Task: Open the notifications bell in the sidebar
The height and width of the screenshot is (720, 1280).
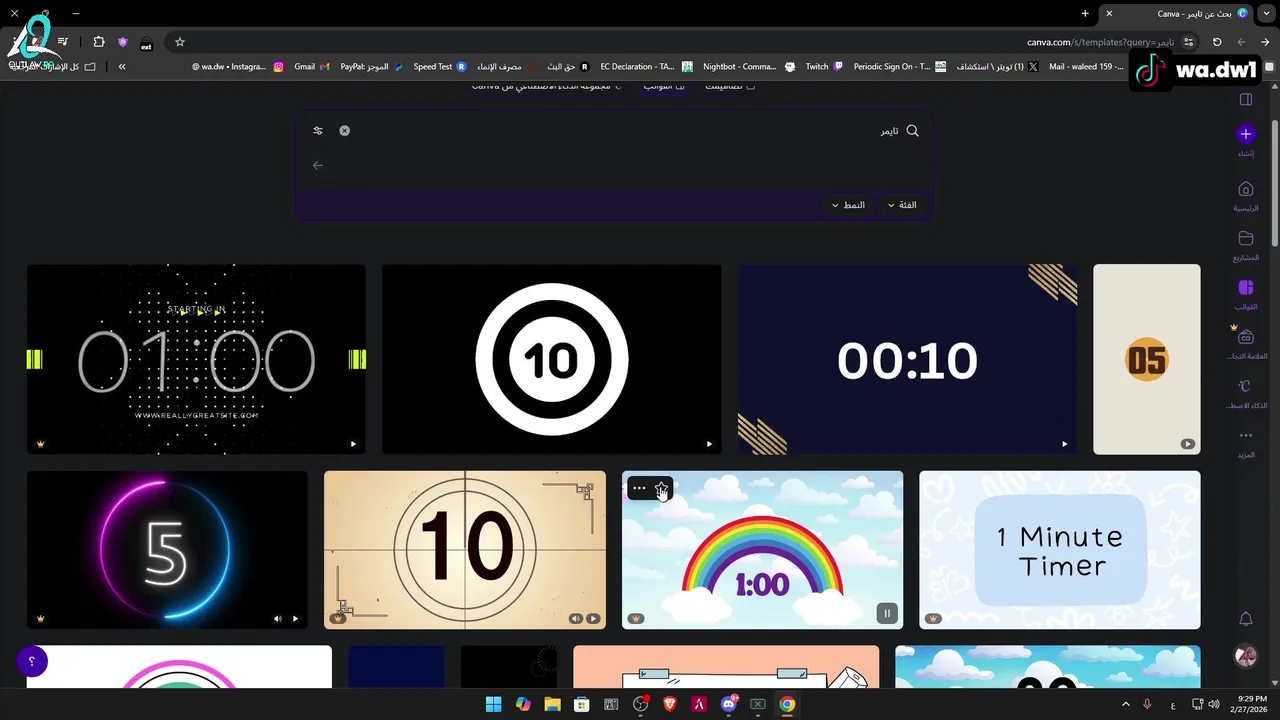Action: click(1245, 619)
